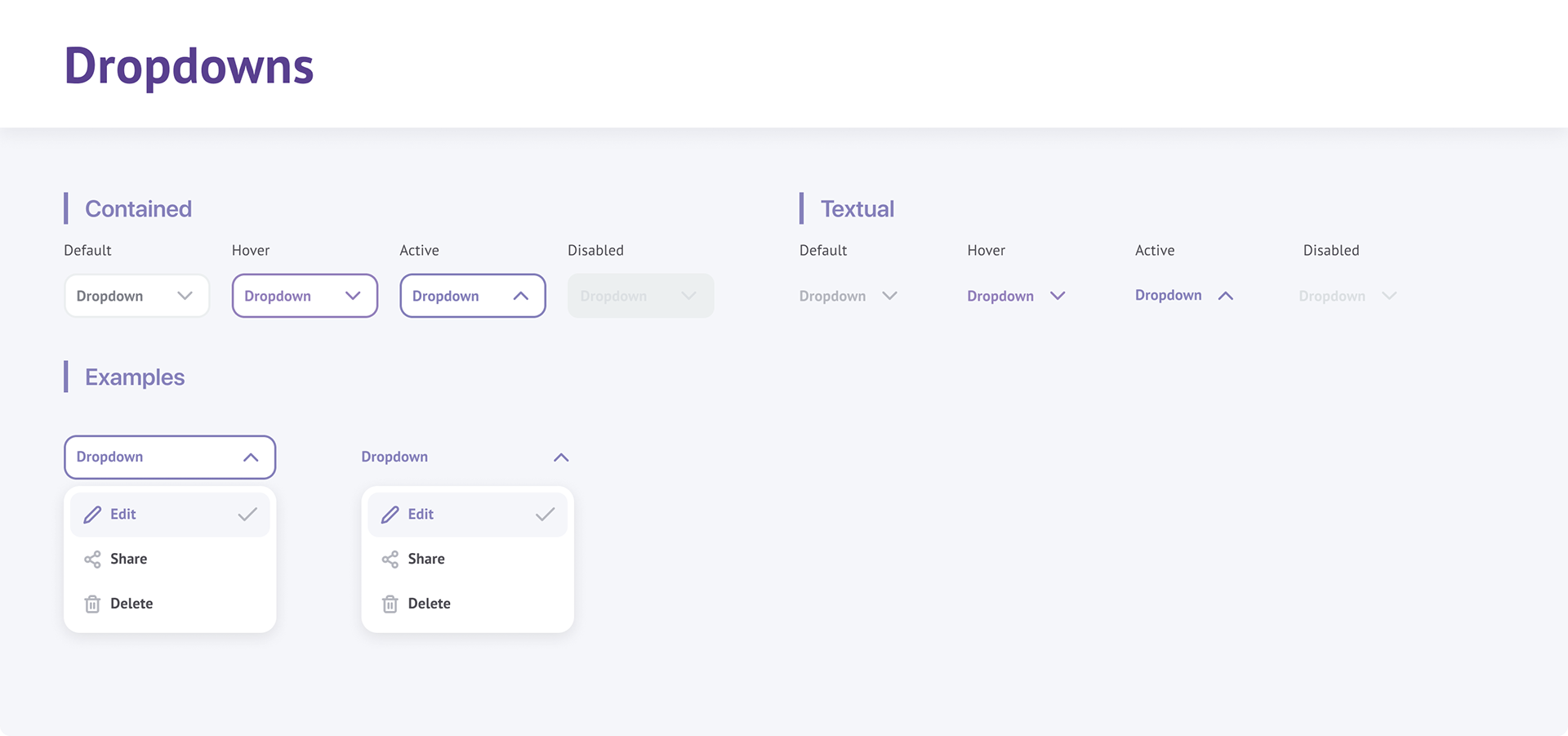Screen dimensions: 1568x736
Task: Click the Active label under Textual
Action: pyautogui.click(x=1155, y=251)
